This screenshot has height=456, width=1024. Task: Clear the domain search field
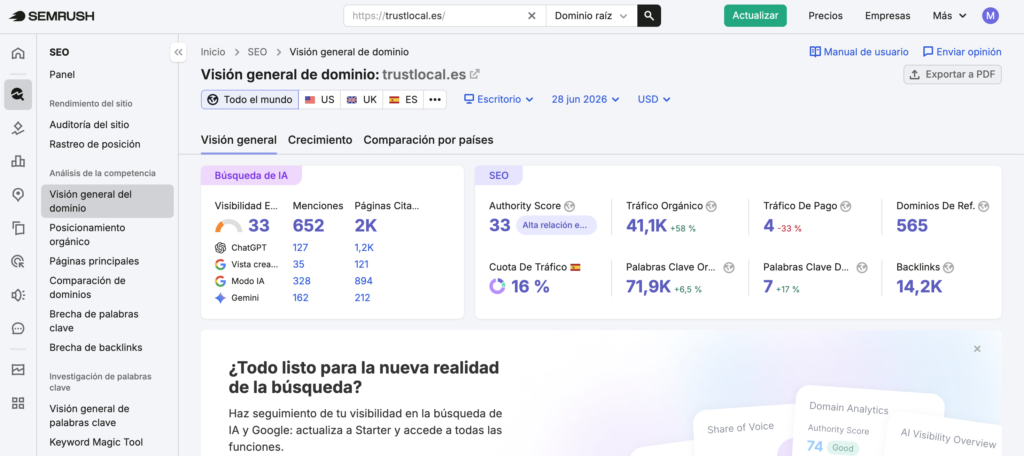point(532,16)
